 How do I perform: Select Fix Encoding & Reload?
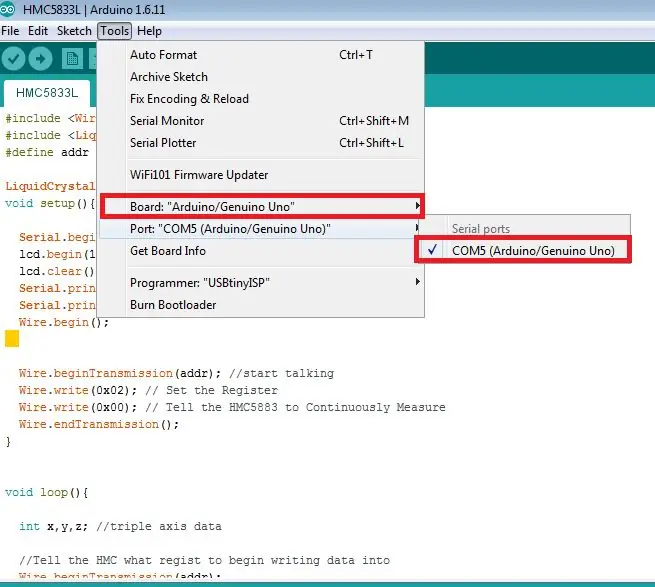tap(261, 99)
